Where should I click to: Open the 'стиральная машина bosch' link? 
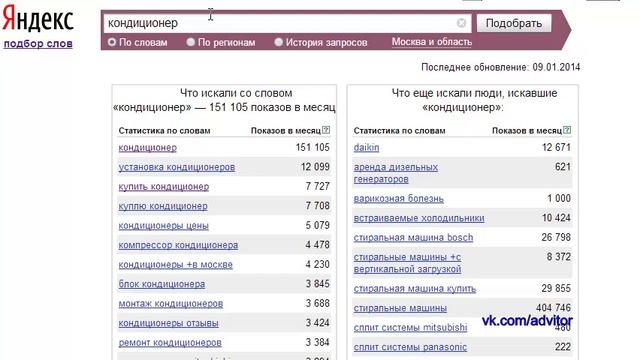point(413,238)
